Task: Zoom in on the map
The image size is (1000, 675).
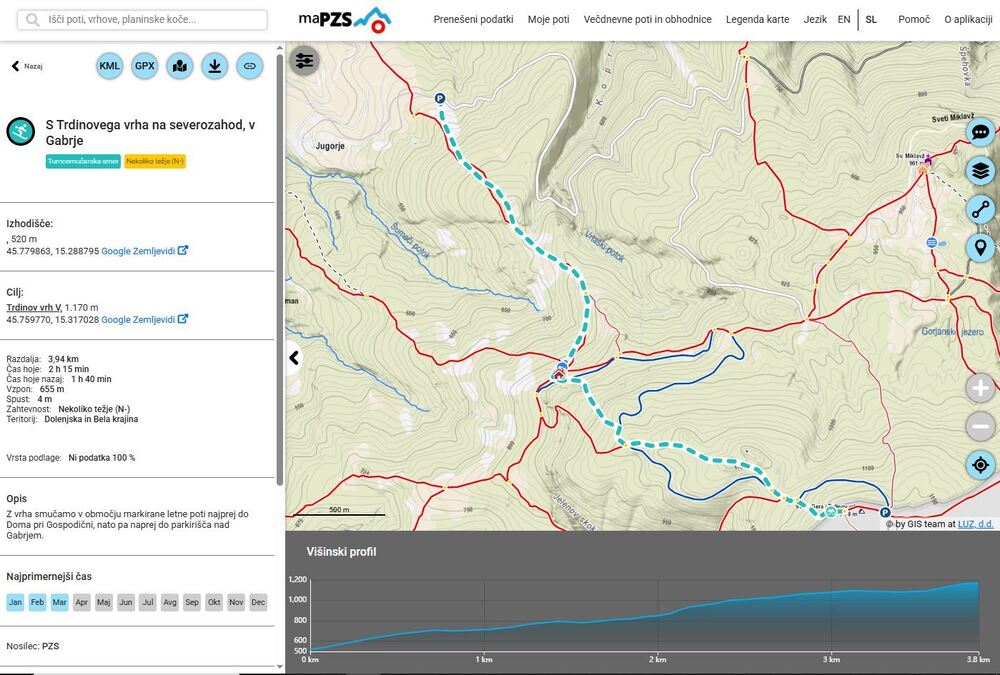Action: 980,388
